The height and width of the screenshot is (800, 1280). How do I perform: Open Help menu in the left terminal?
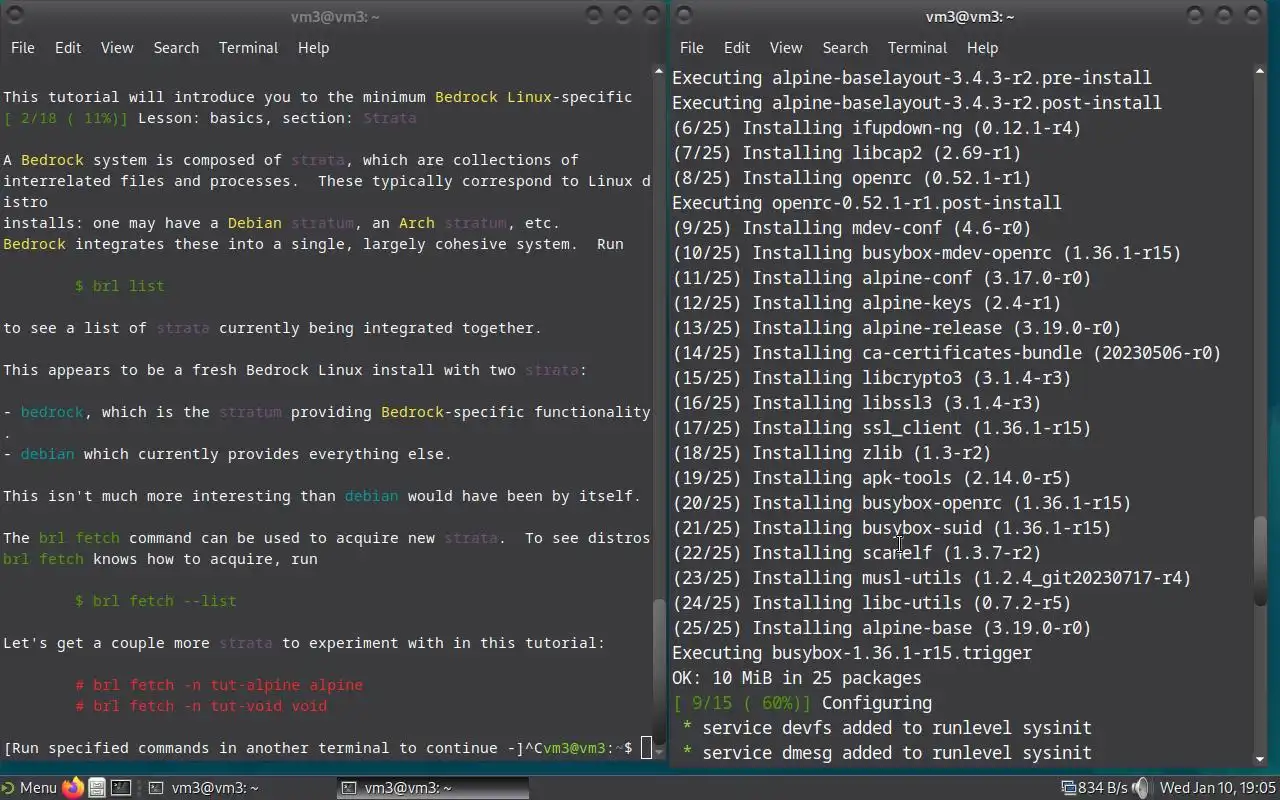(313, 48)
